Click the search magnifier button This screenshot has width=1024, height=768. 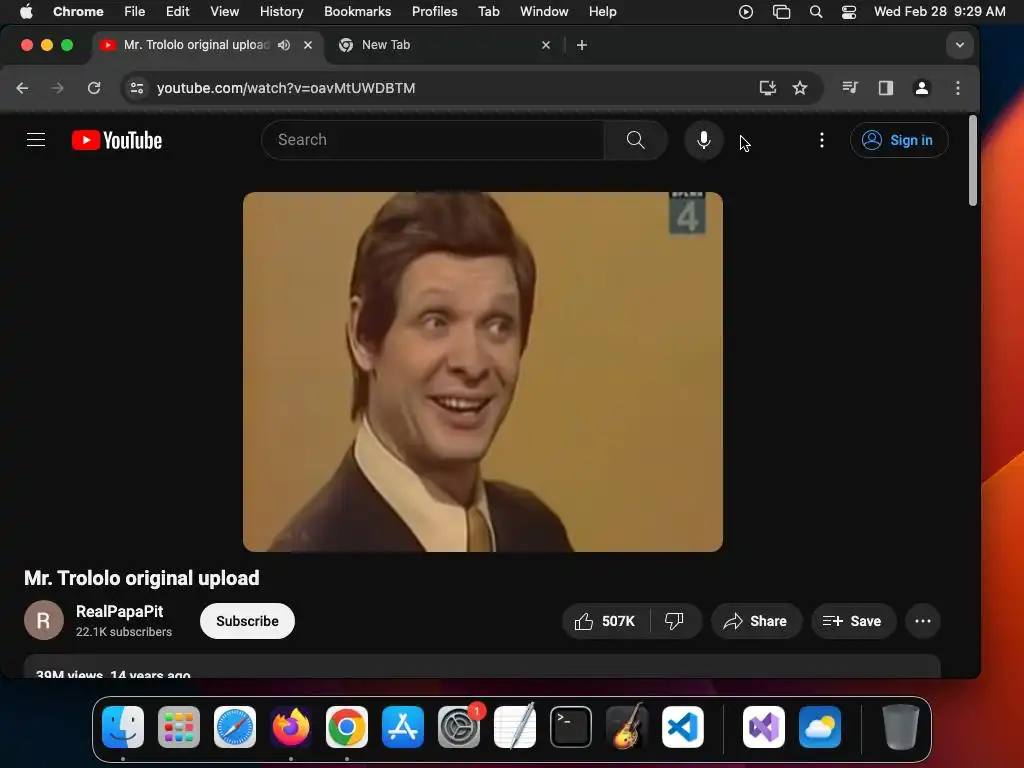(x=635, y=140)
